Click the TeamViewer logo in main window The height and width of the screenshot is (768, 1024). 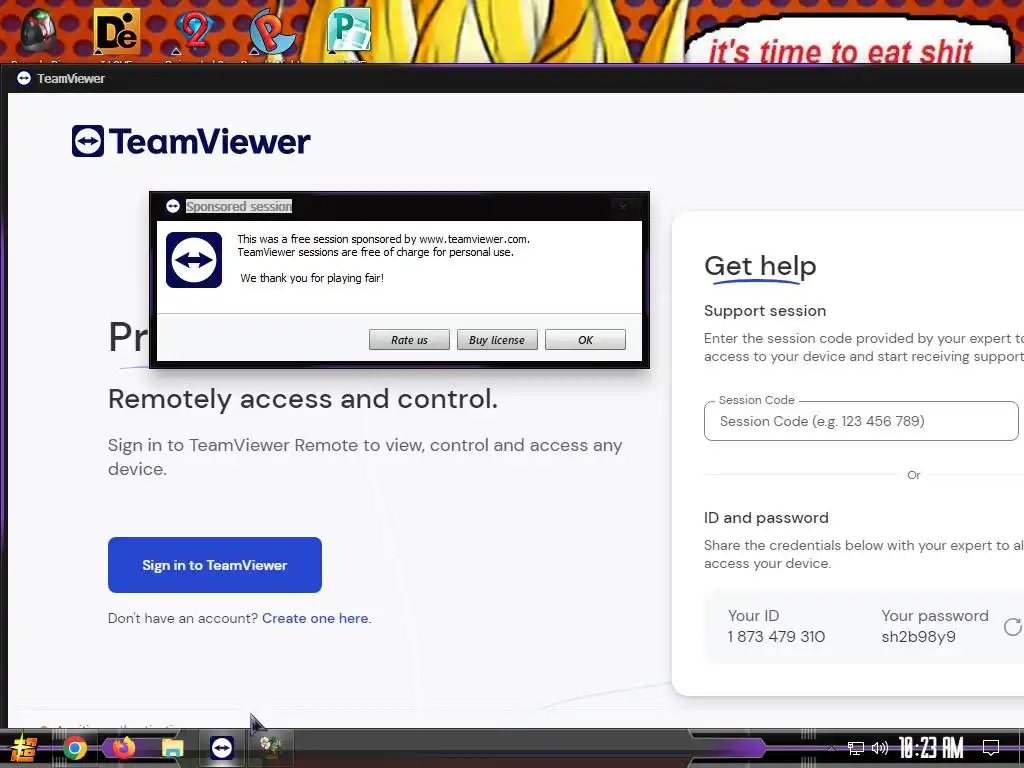point(191,141)
